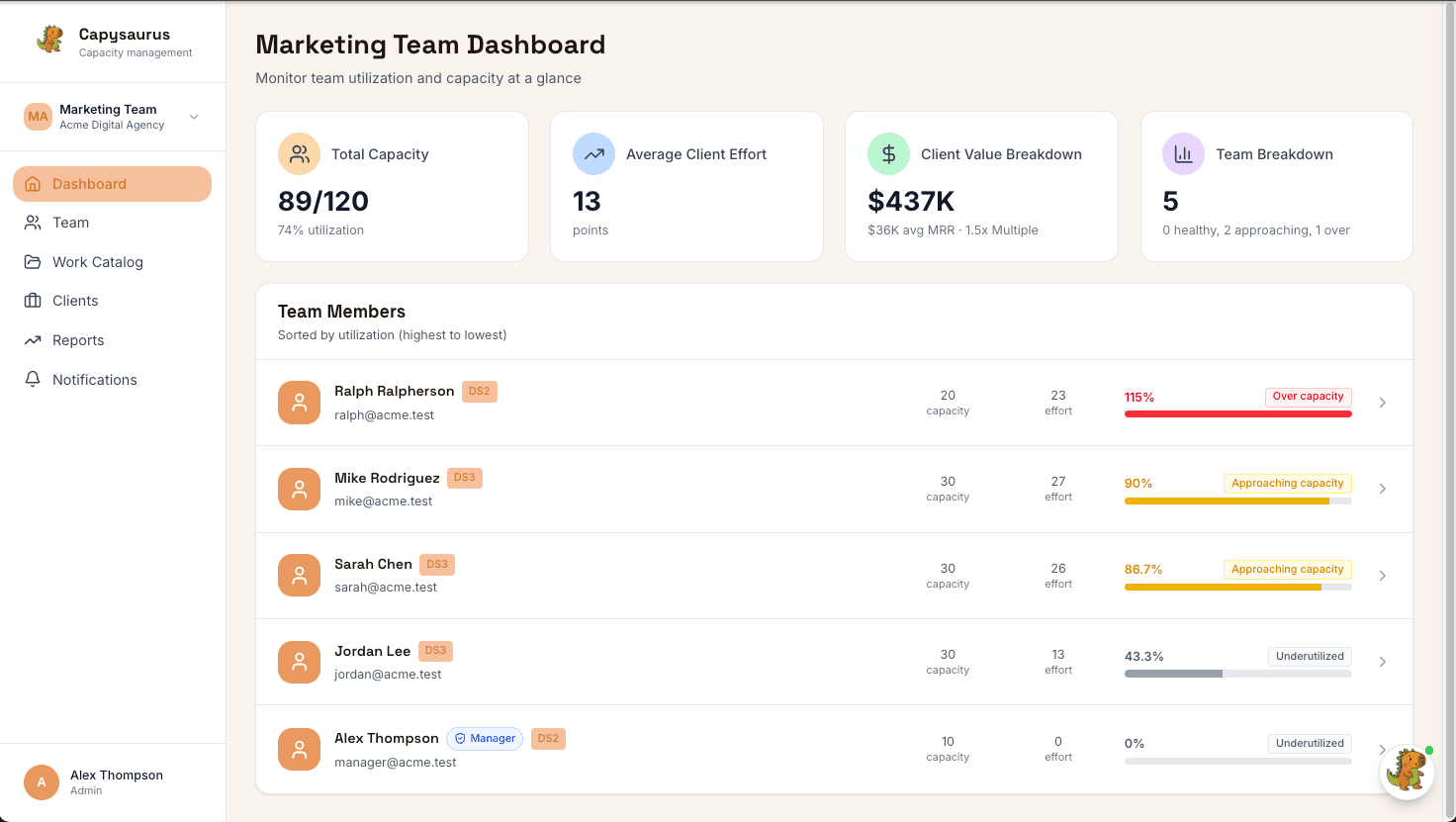Click the Clients briefcase icon

coord(32,300)
